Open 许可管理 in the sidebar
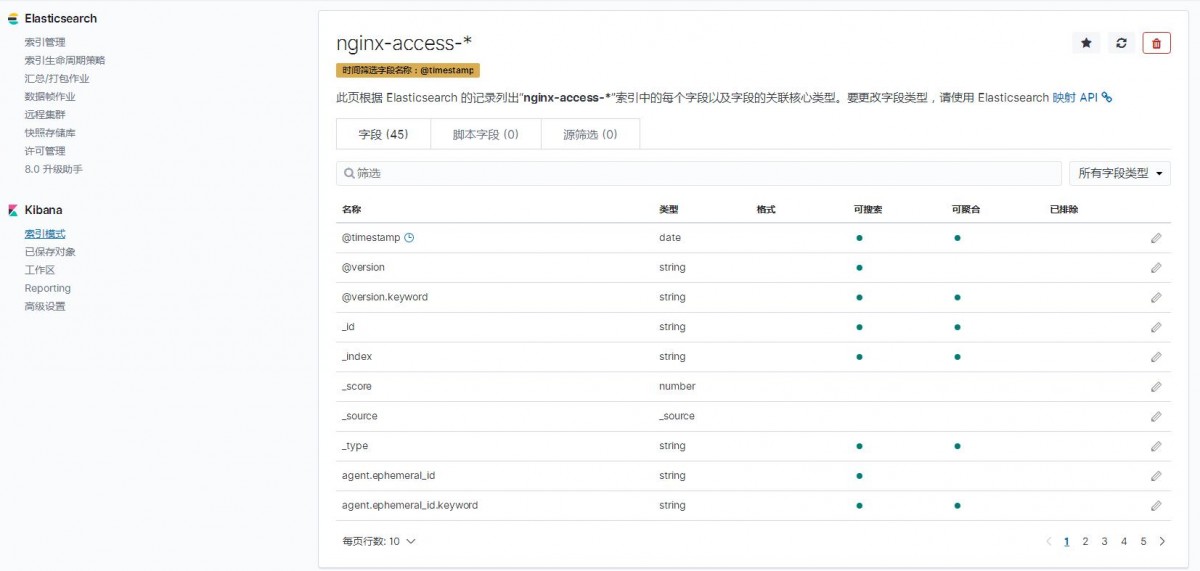This screenshot has height=571, width=1200. pos(45,151)
